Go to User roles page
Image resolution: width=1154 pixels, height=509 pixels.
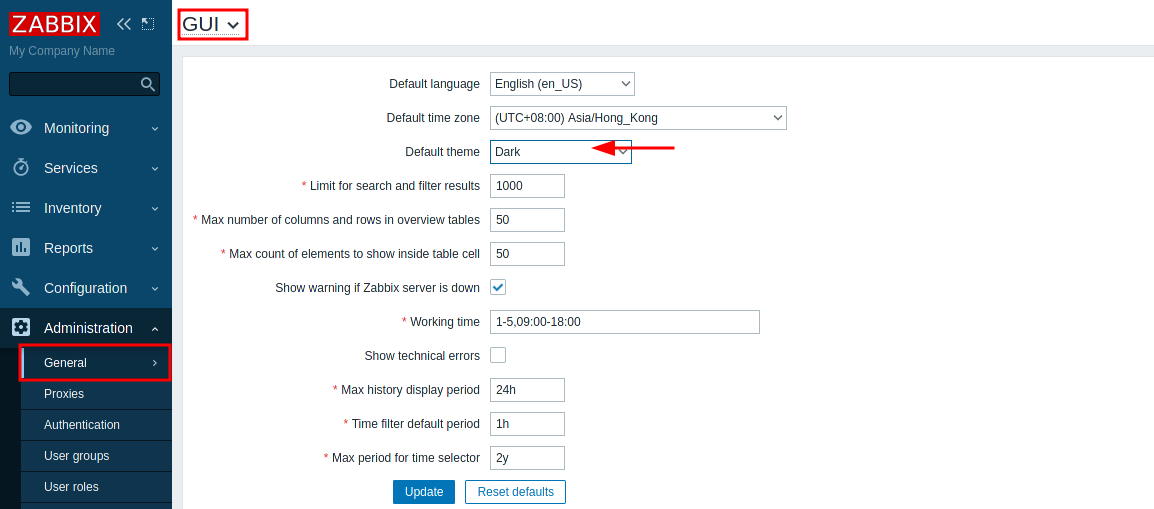pyautogui.click(x=96, y=486)
